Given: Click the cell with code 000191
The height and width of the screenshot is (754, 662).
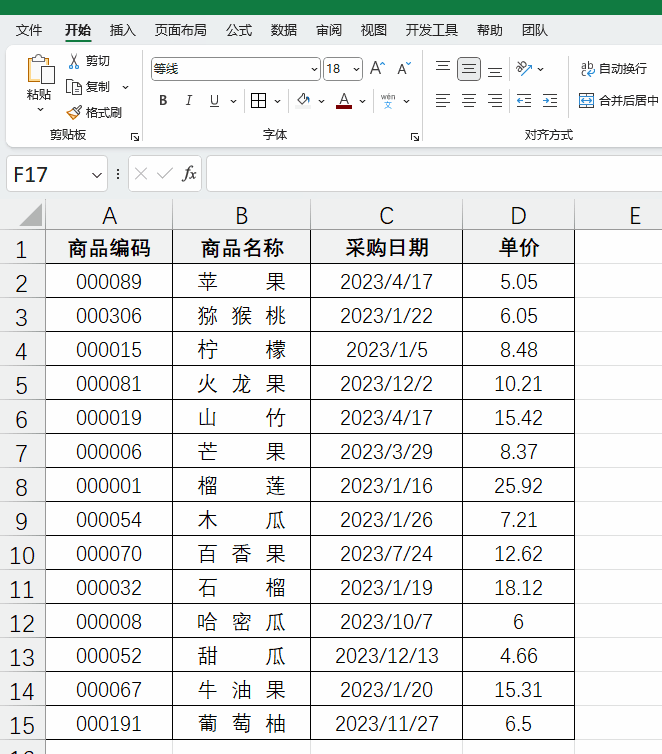Looking at the screenshot, I should click(x=109, y=723).
